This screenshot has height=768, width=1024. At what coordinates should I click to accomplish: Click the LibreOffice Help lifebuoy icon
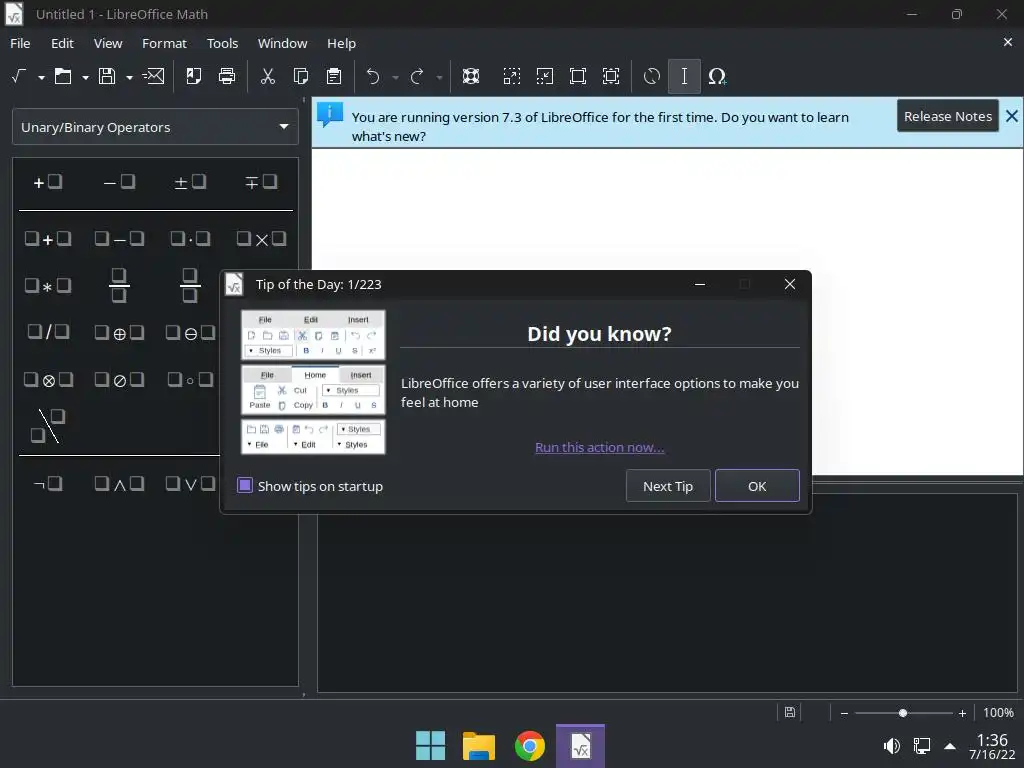click(471, 76)
